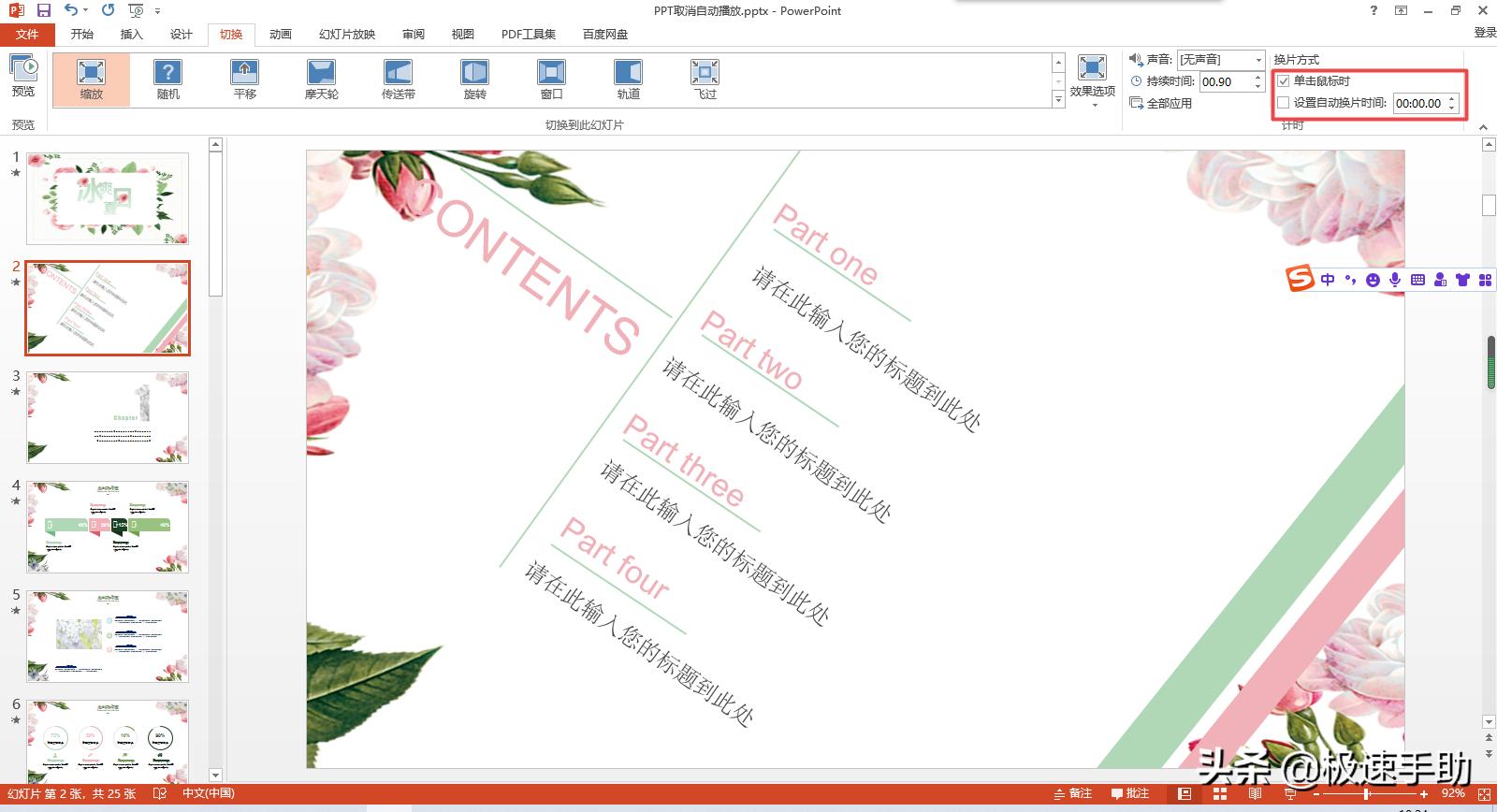Select slide 3 Chapter thumbnail
Image resolution: width=1497 pixels, height=812 pixels.
coord(108,417)
